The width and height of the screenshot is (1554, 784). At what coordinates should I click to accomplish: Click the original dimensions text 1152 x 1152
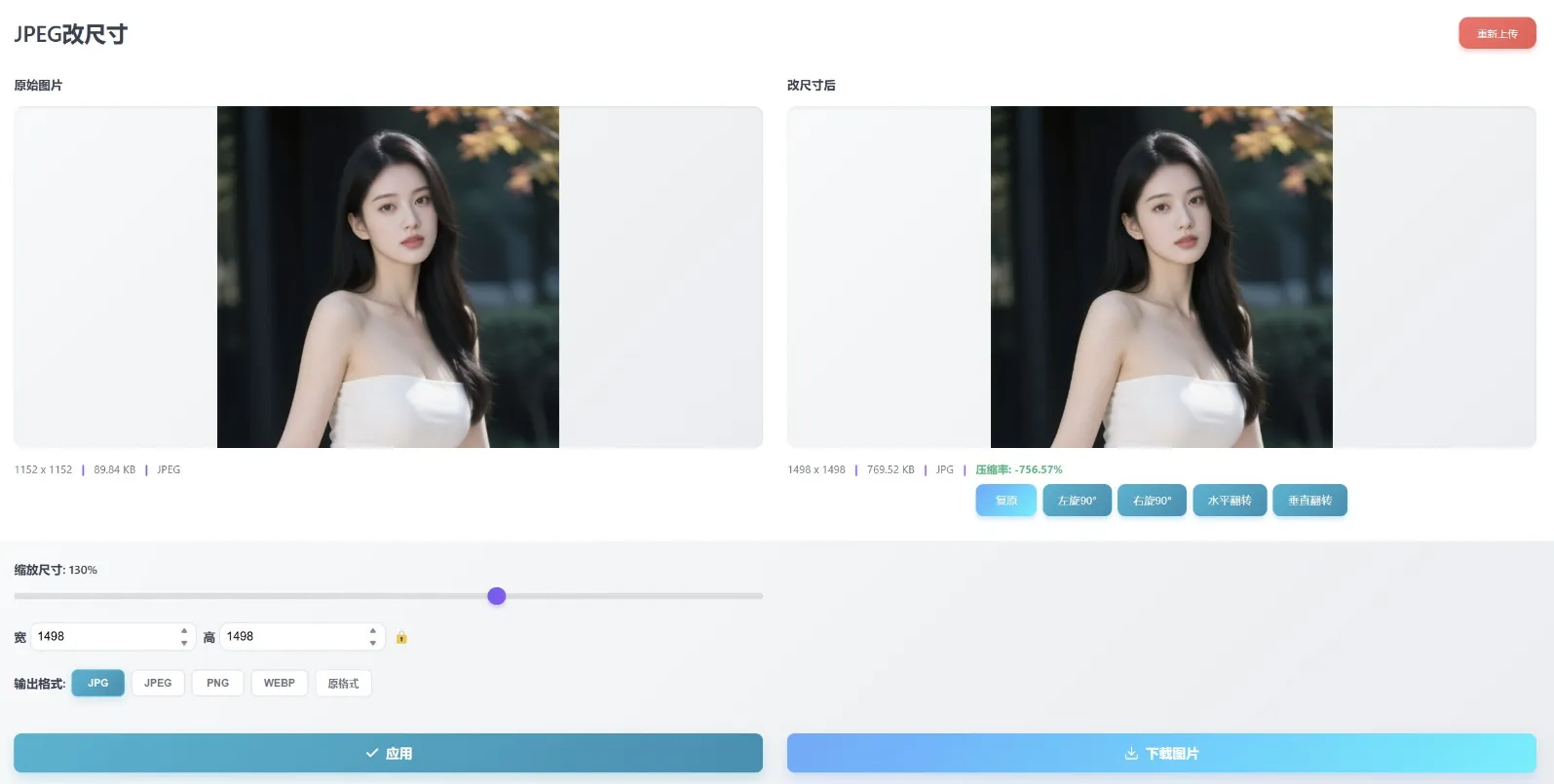(x=43, y=469)
